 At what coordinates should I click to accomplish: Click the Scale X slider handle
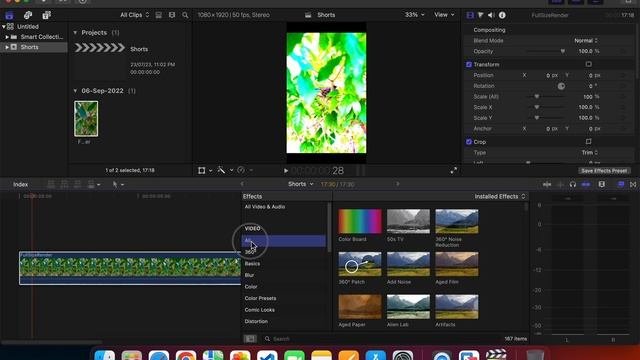(x=537, y=107)
